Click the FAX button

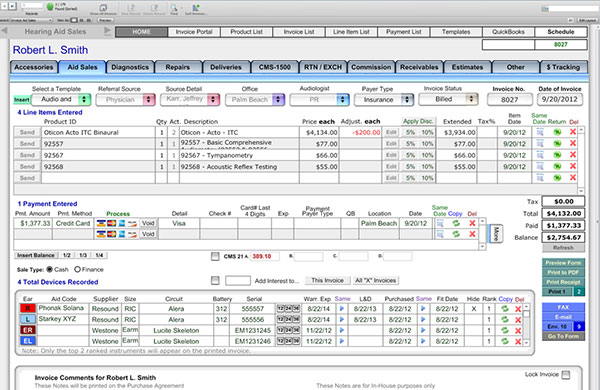(x=563, y=307)
